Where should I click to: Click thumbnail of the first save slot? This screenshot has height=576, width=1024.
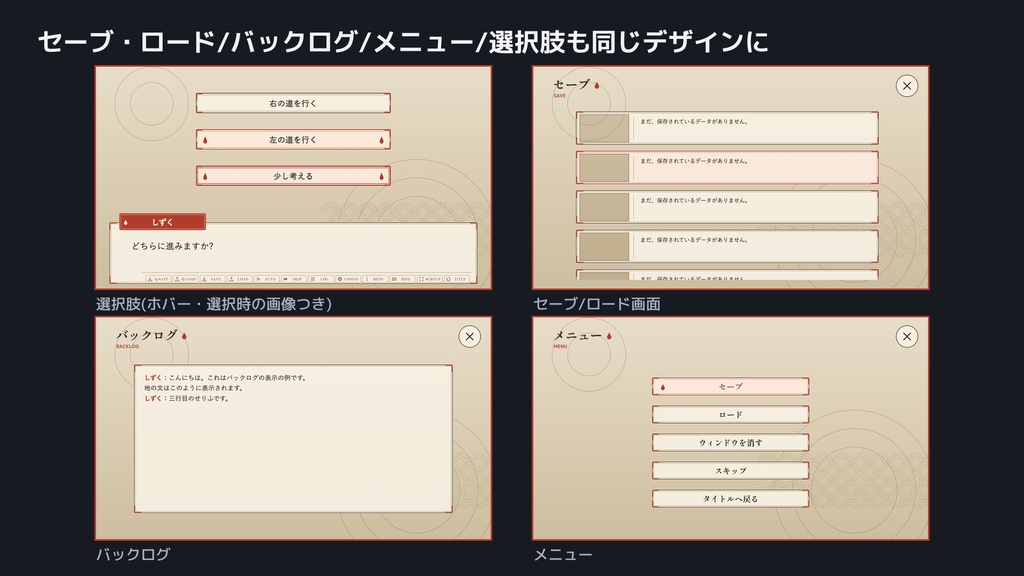(x=604, y=128)
